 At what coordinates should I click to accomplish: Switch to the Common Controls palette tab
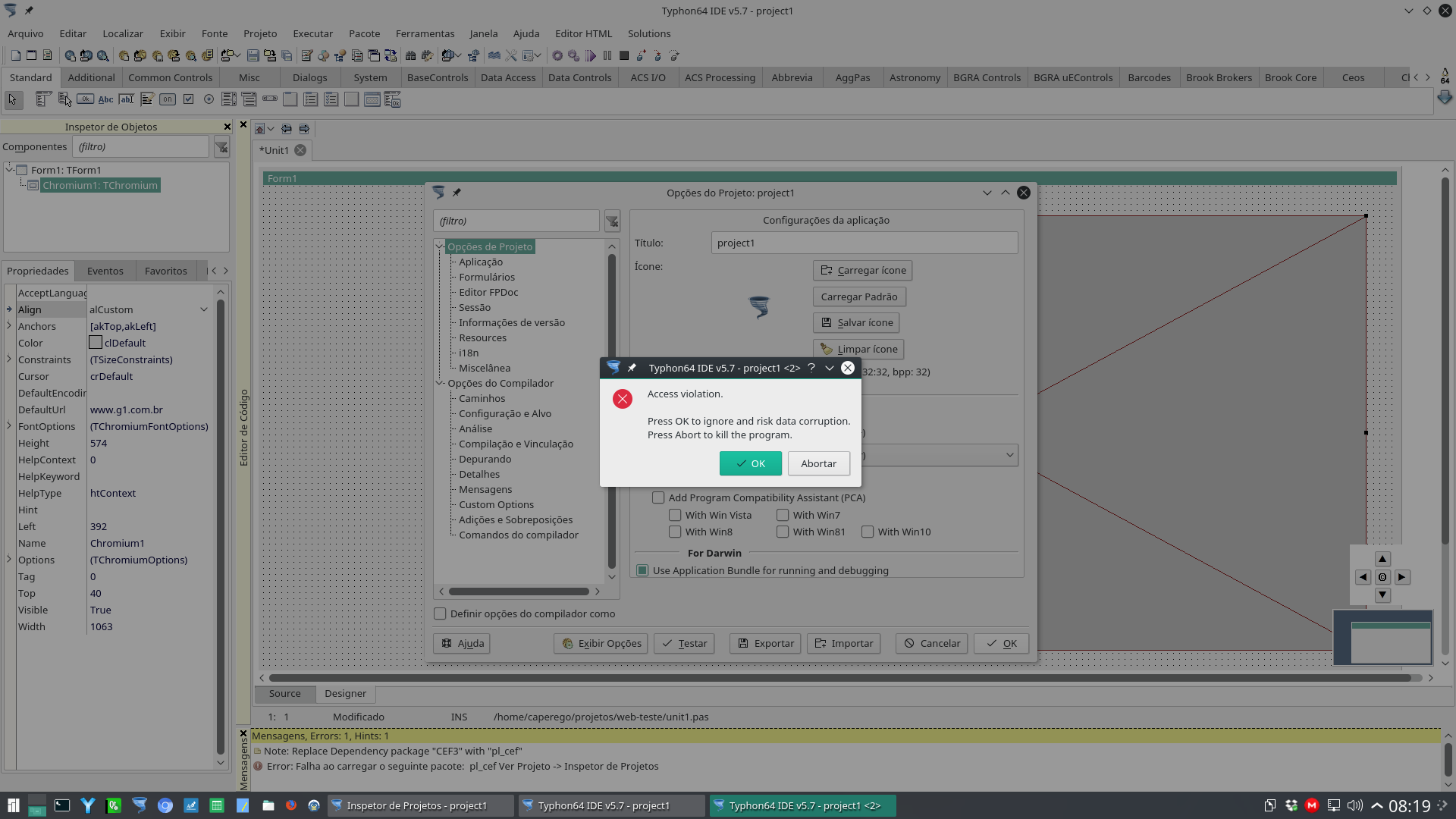171,77
